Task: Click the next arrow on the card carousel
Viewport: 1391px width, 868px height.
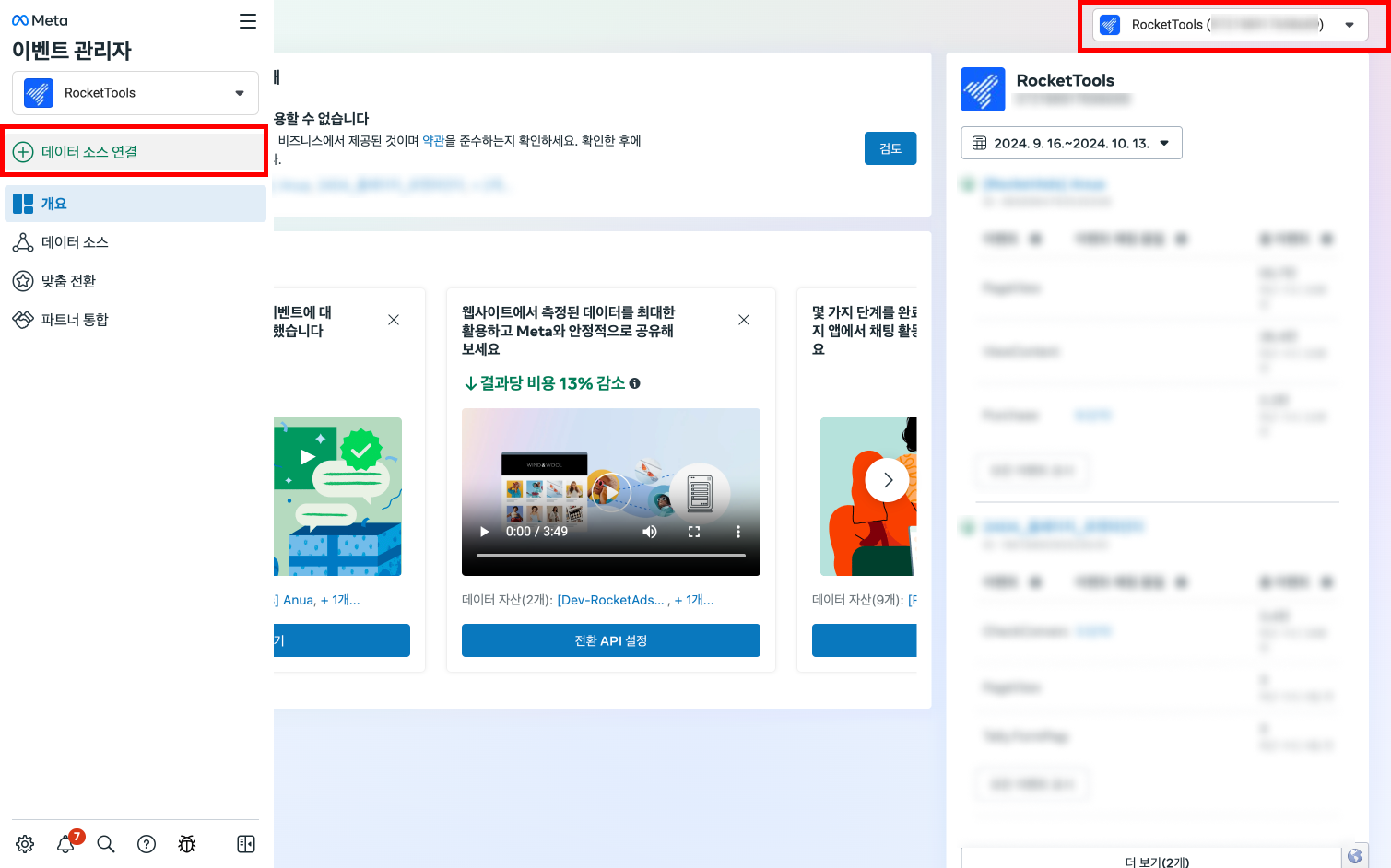Action: tap(888, 480)
